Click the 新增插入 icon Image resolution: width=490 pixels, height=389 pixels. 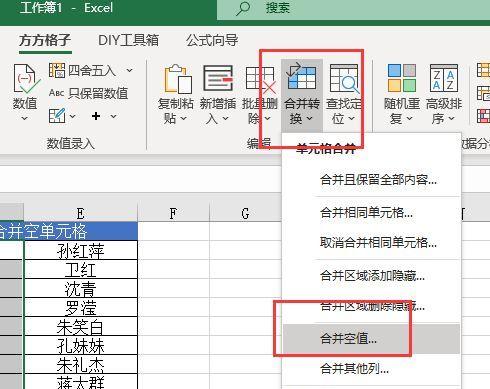[218, 79]
